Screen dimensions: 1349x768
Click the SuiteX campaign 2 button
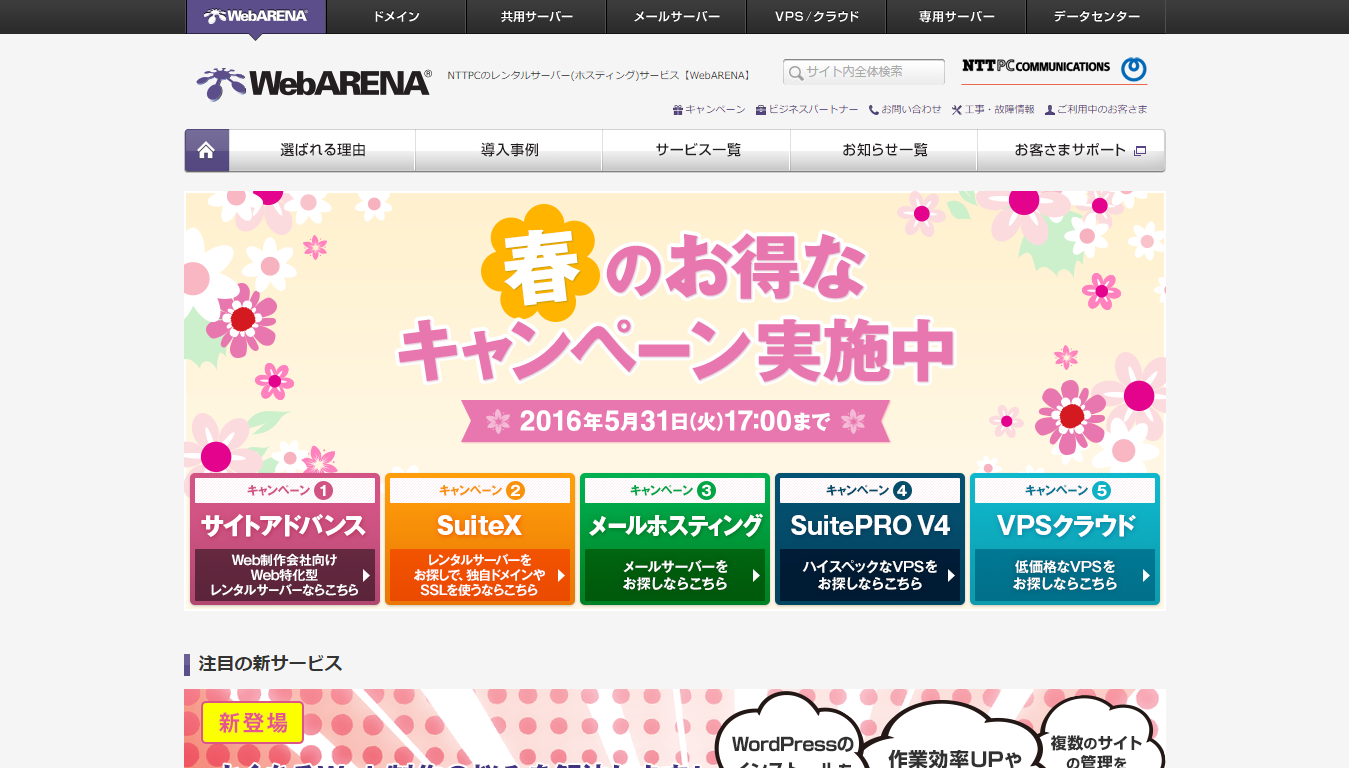click(479, 540)
